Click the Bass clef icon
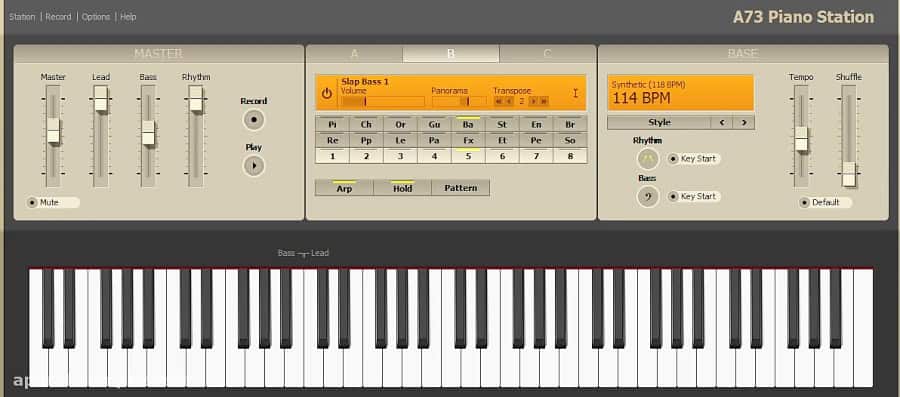 point(648,196)
